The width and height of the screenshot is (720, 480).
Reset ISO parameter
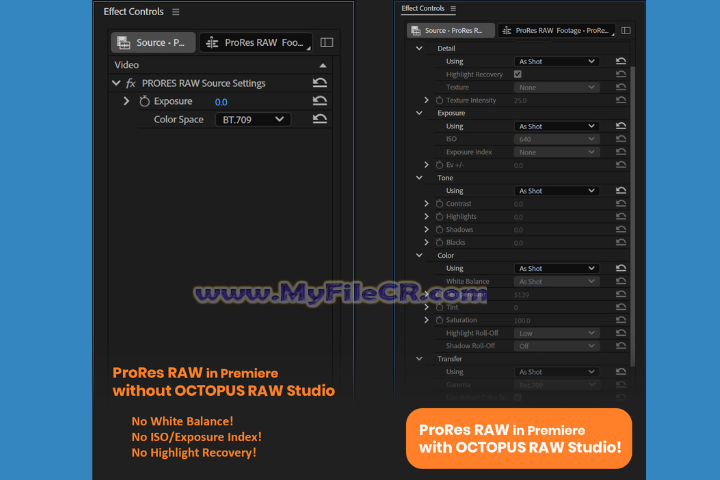click(x=621, y=138)
